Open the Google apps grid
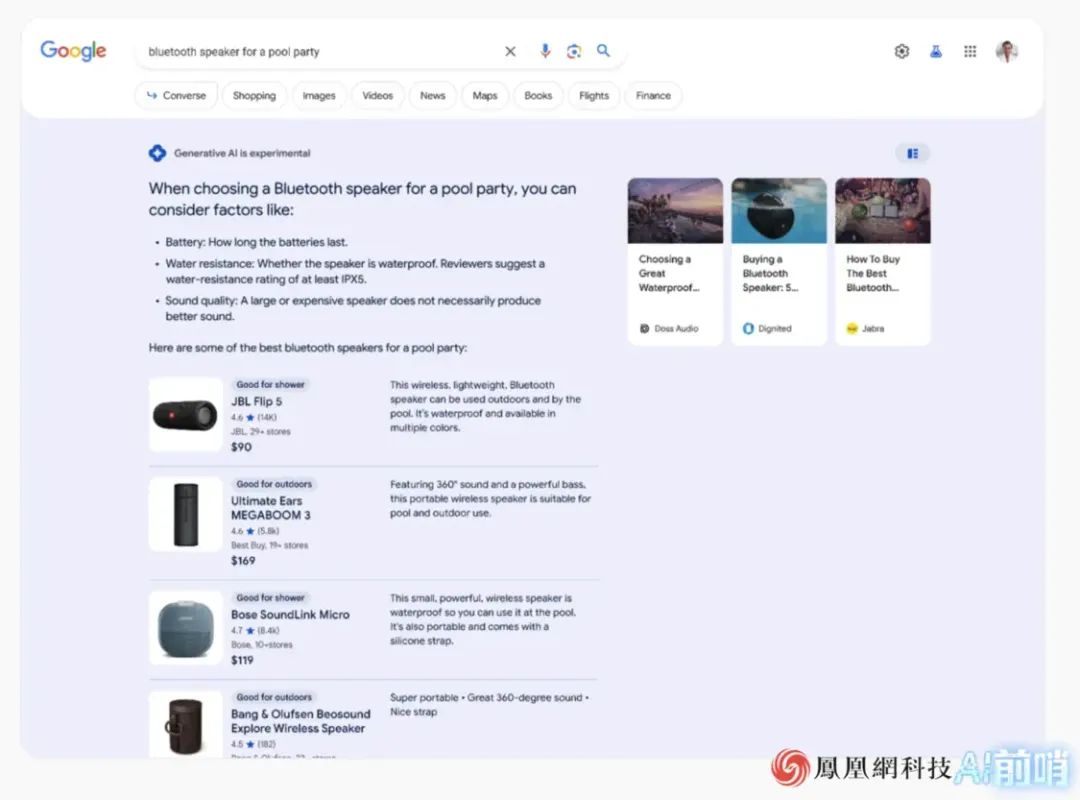Screen dimensions: 1080x800 click(970, 52)
